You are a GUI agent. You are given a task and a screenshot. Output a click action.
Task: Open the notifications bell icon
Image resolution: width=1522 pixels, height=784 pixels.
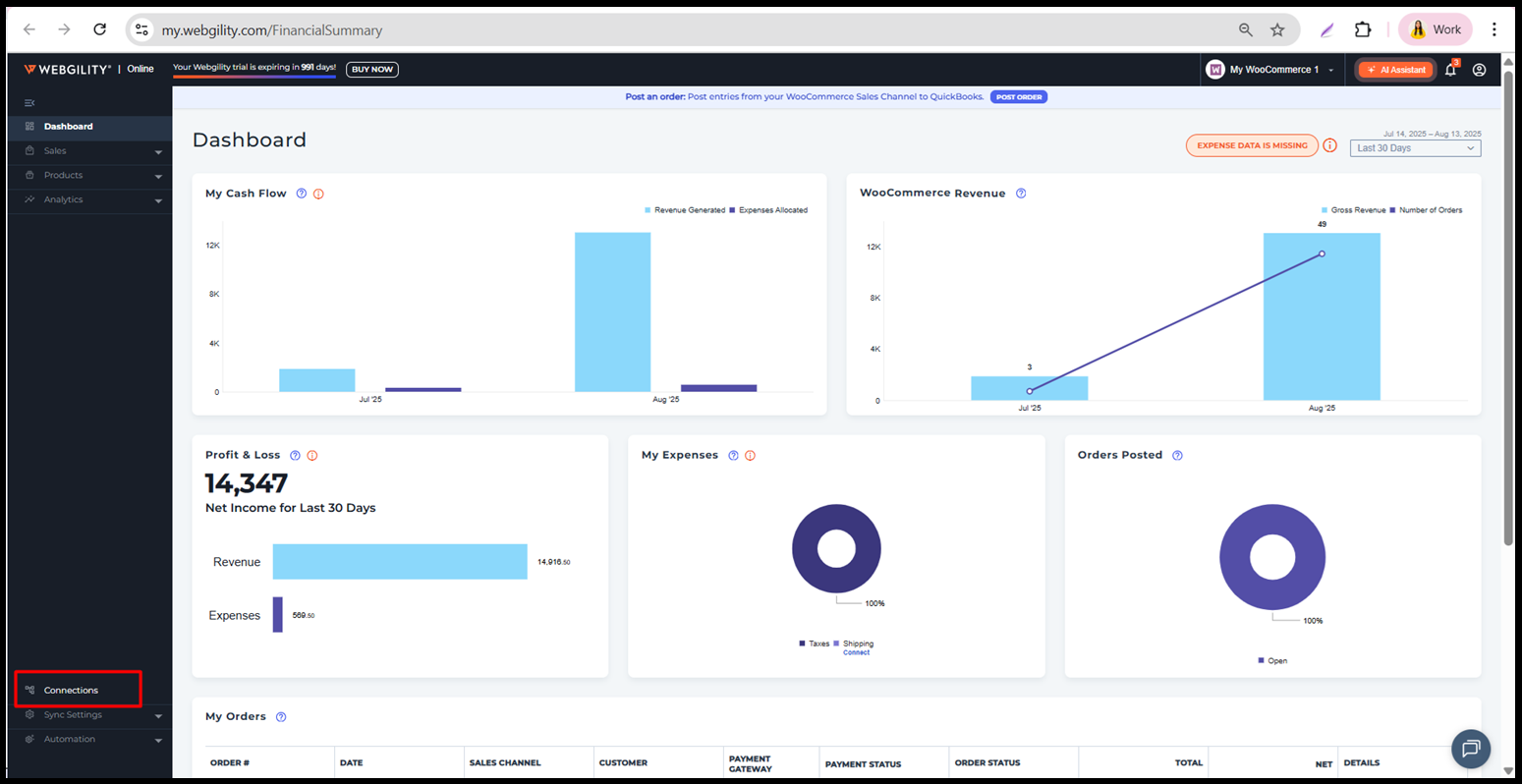[x=1450, y=70]
